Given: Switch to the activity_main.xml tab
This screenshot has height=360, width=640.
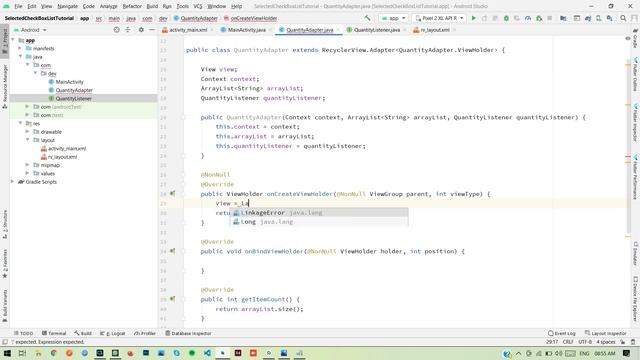Looking at the screenshot, I should click(x=188, y=30).
